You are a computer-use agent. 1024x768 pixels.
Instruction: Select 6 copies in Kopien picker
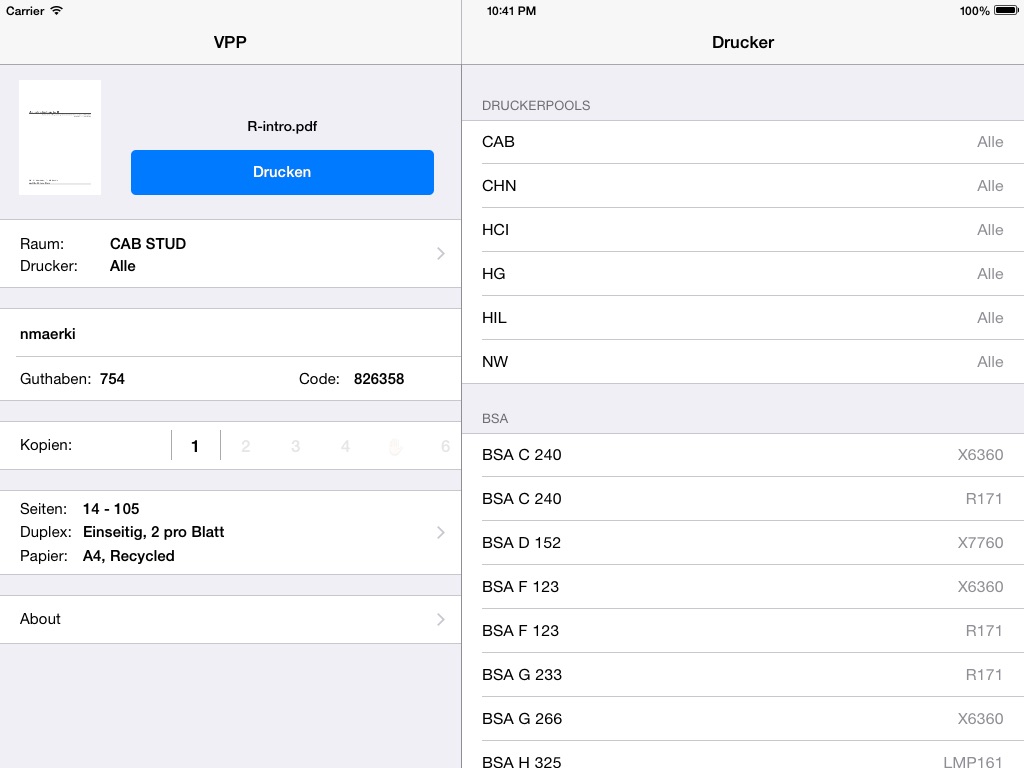(x=445, y=446)
